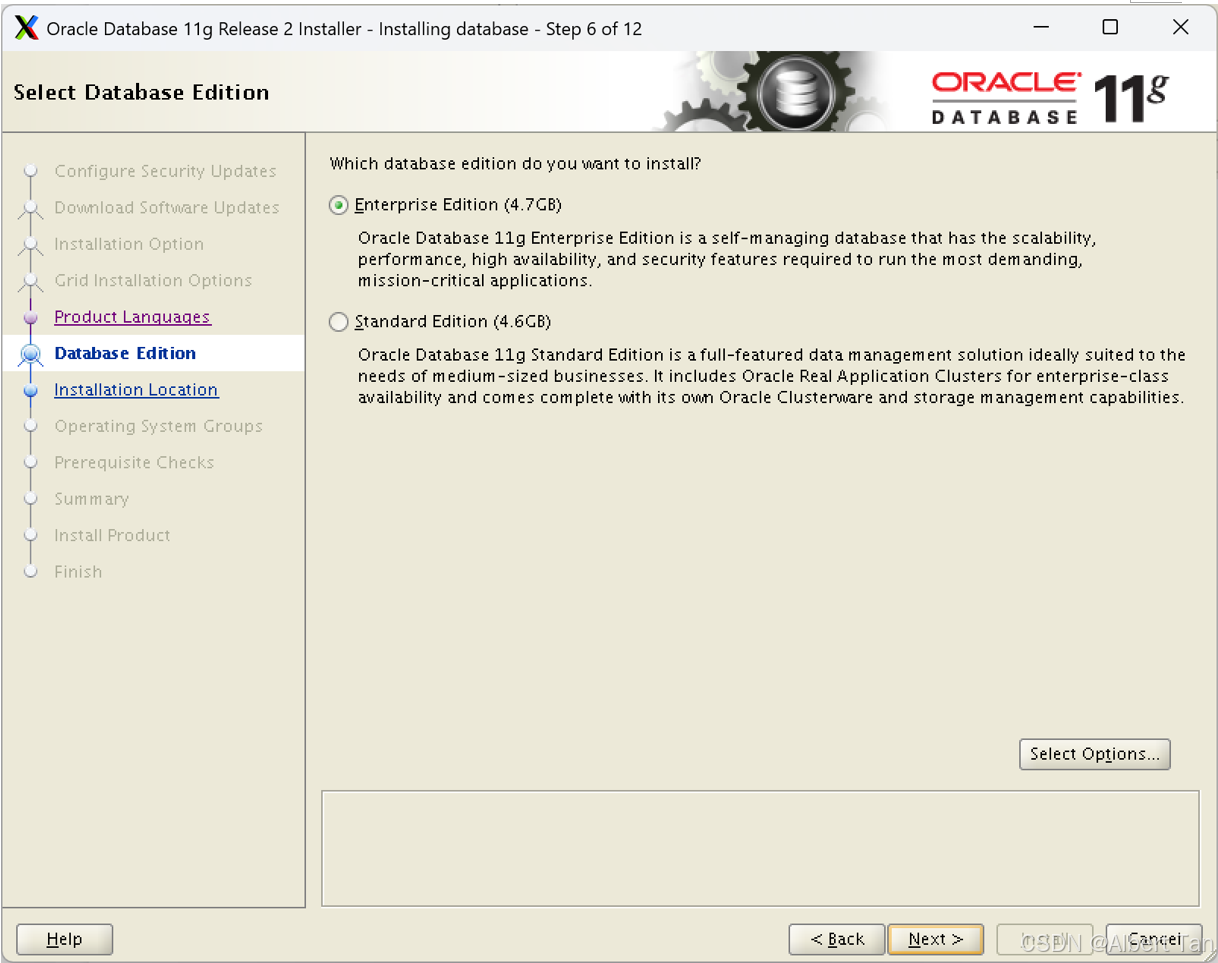Image resolution: width=1218 pixels, height=963 pixels.
Task: Click Configure Security Updates step label
Action: click(165, 171)
